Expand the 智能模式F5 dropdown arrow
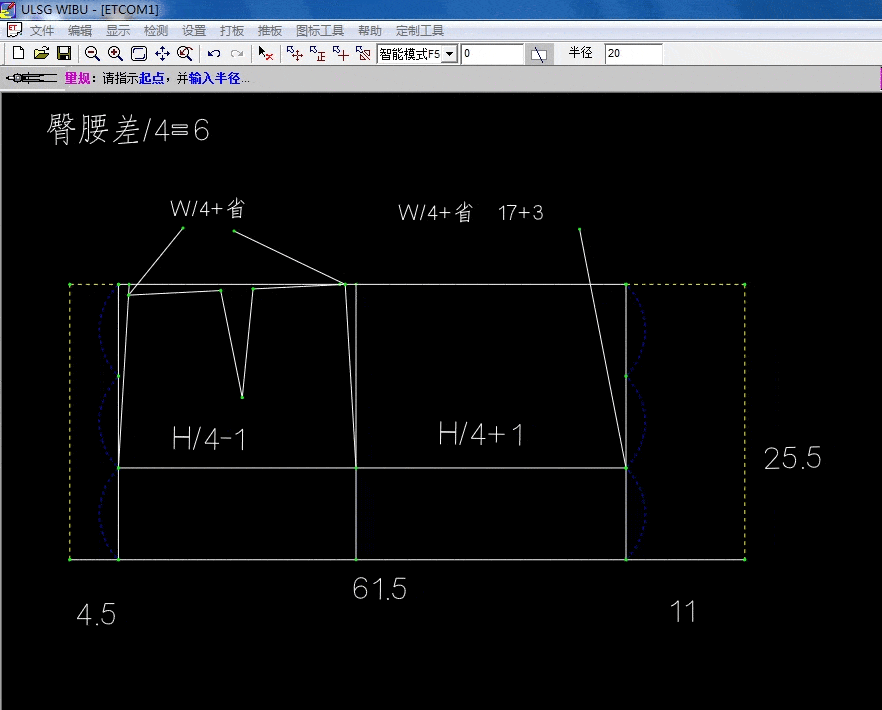Viewport: 882px width, 710px height. click(450, 54)
